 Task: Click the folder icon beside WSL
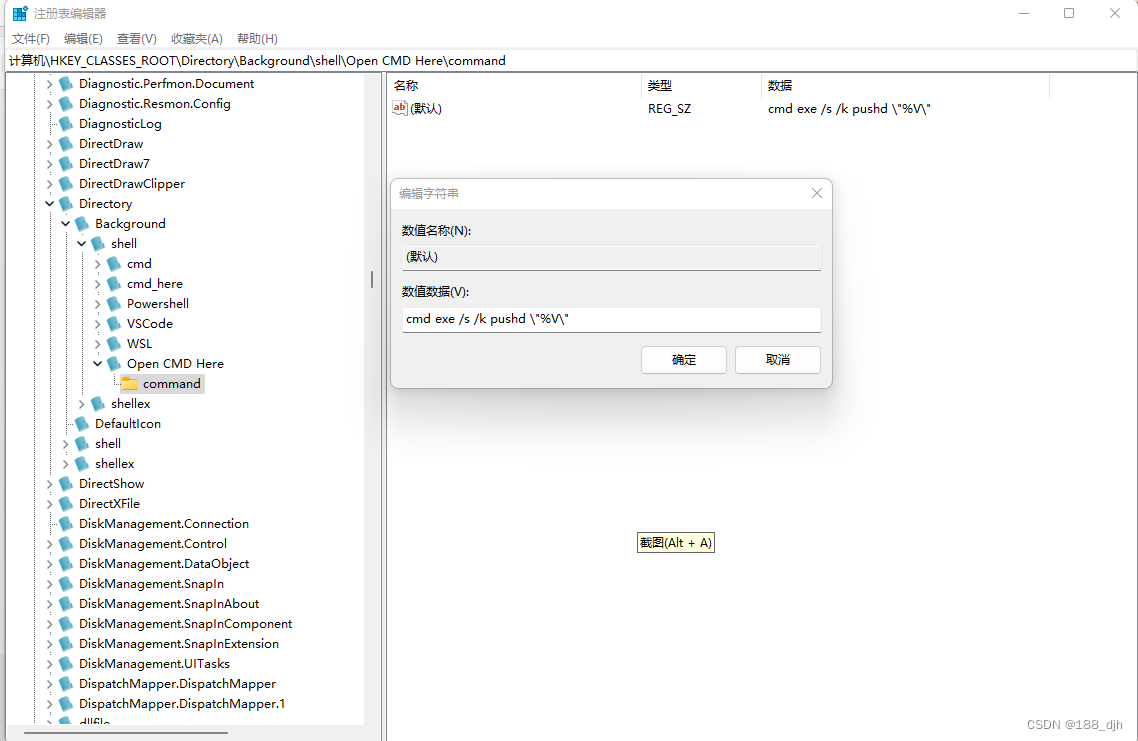coord(114,343)
